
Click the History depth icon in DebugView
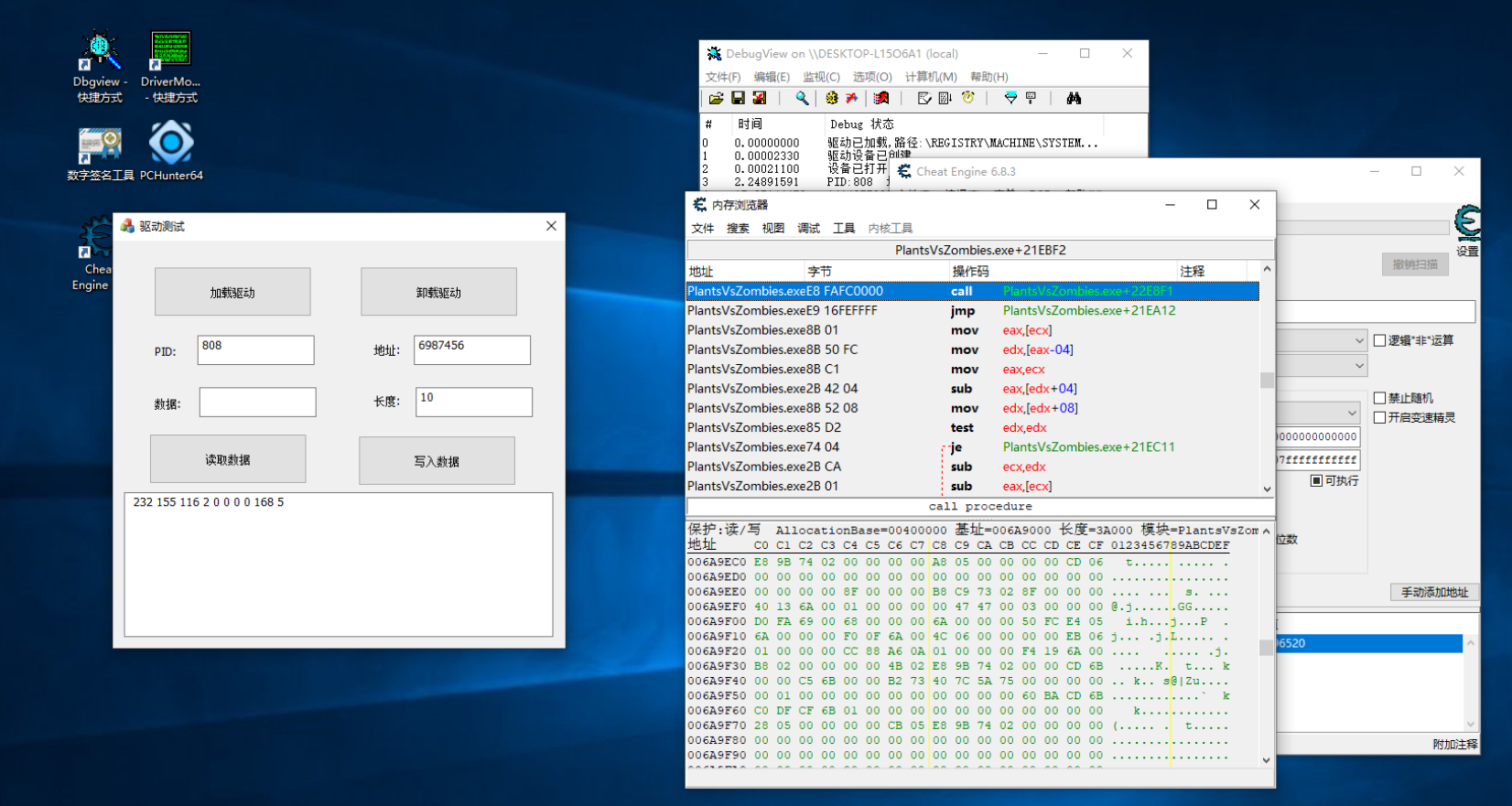click(x=1031, y=98)
